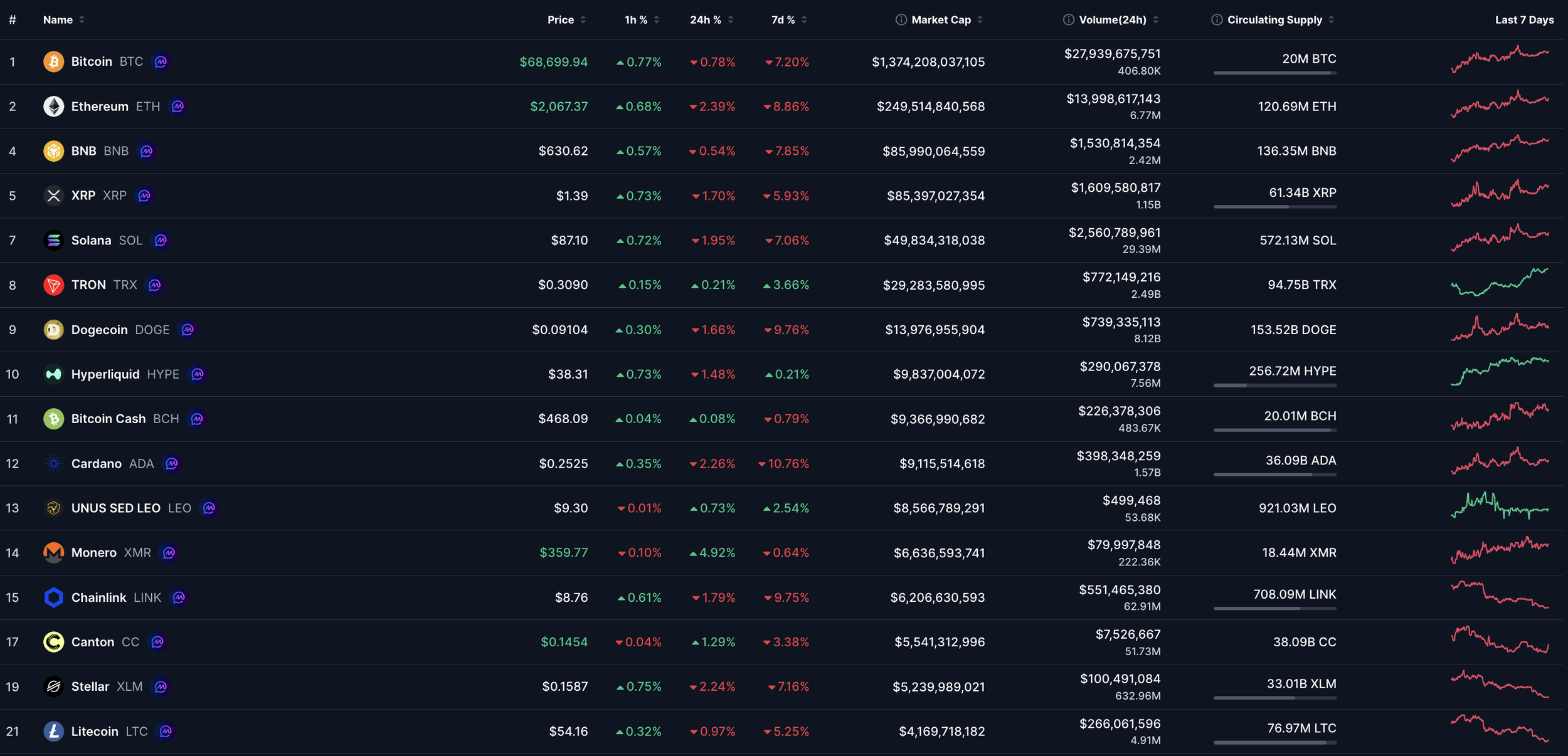Open the Cardano ADA coin link

pos(97,464)
